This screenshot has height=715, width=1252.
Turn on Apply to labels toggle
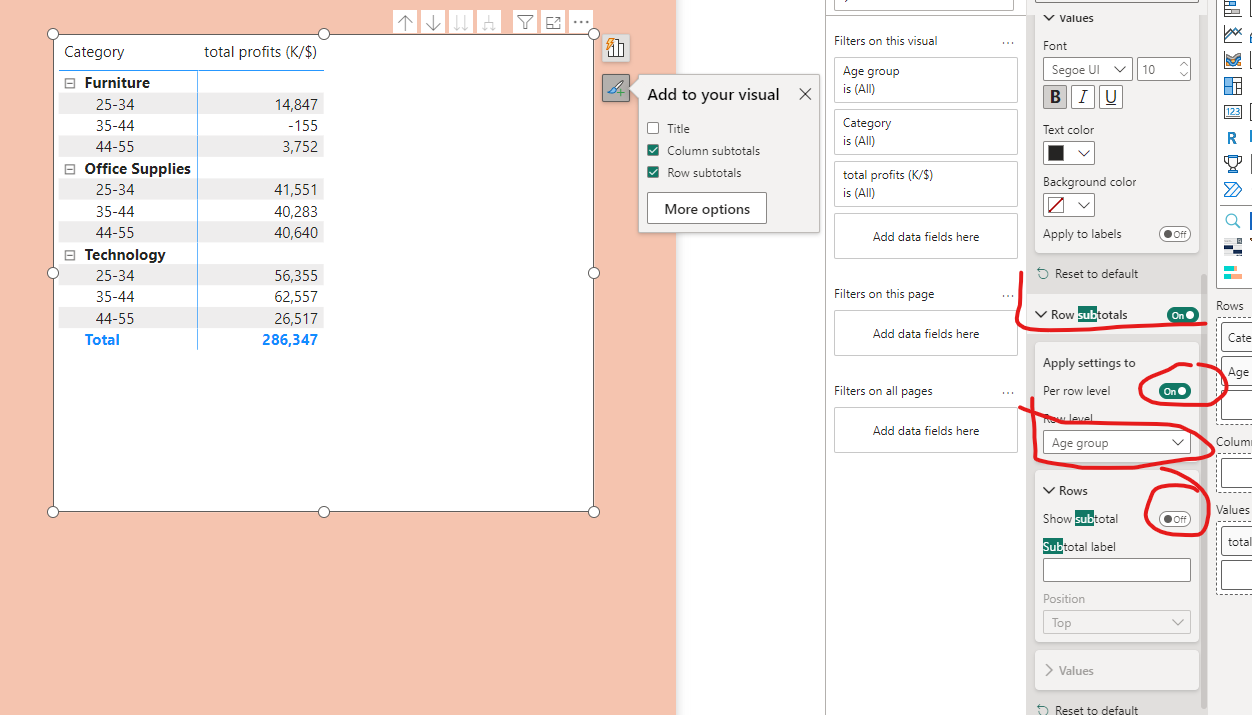tap(1175, 234)
